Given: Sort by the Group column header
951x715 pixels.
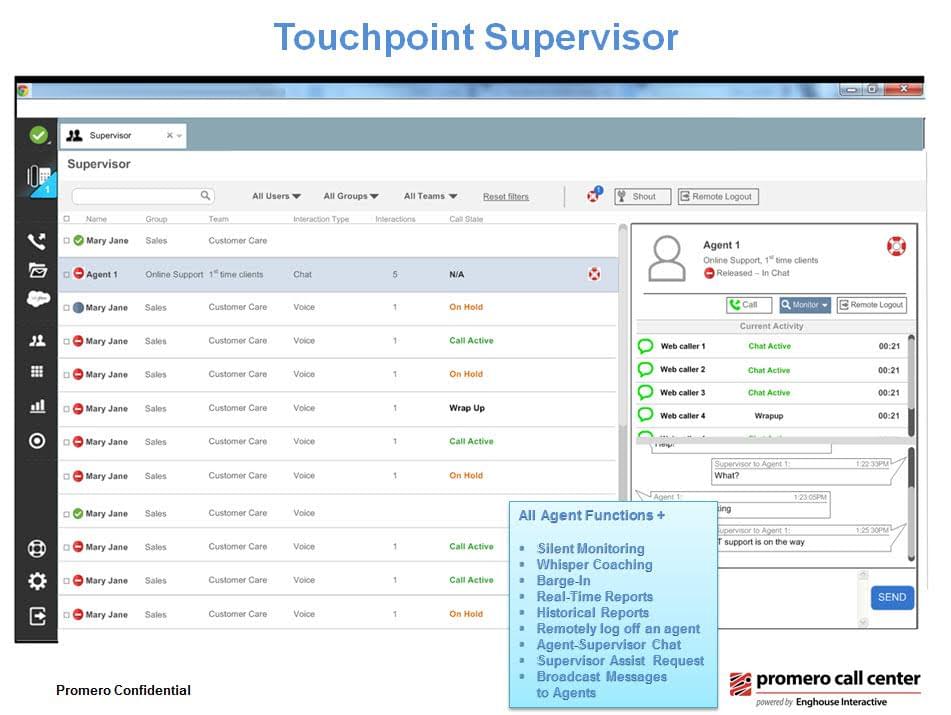Looking at the screenshot, I should click(156, 219).
